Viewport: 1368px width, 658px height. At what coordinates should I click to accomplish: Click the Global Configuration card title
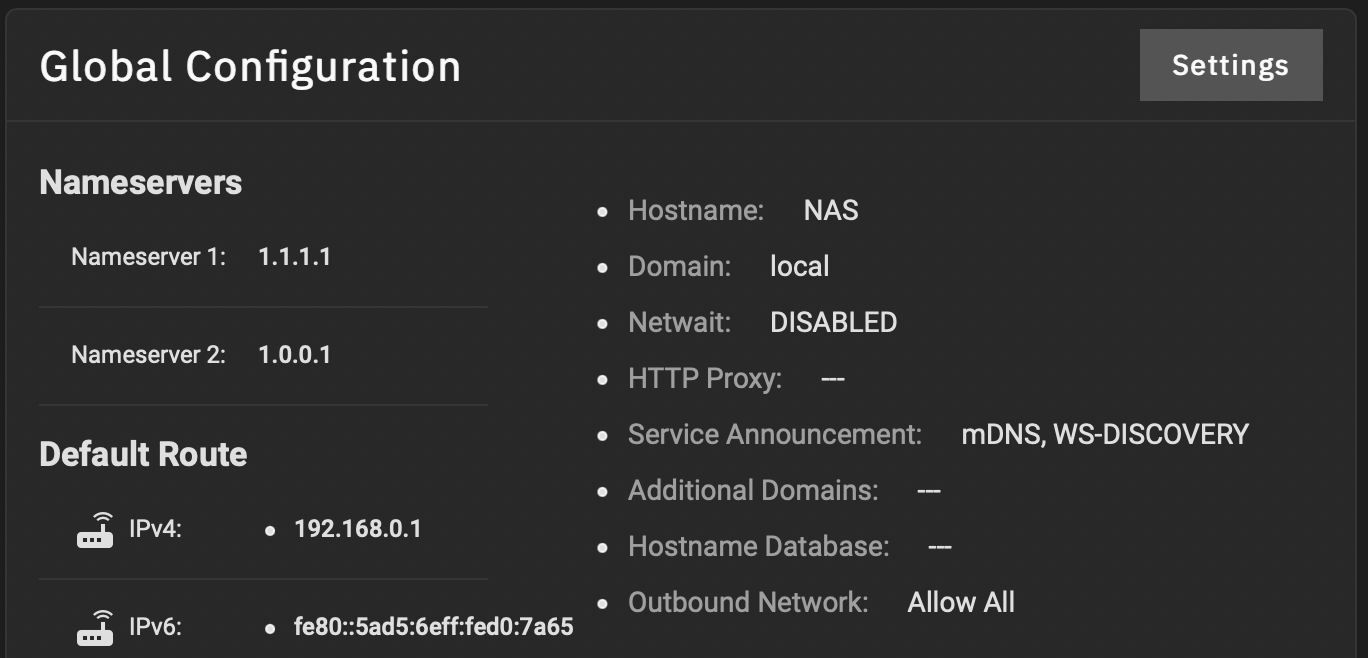coord(250,67)
